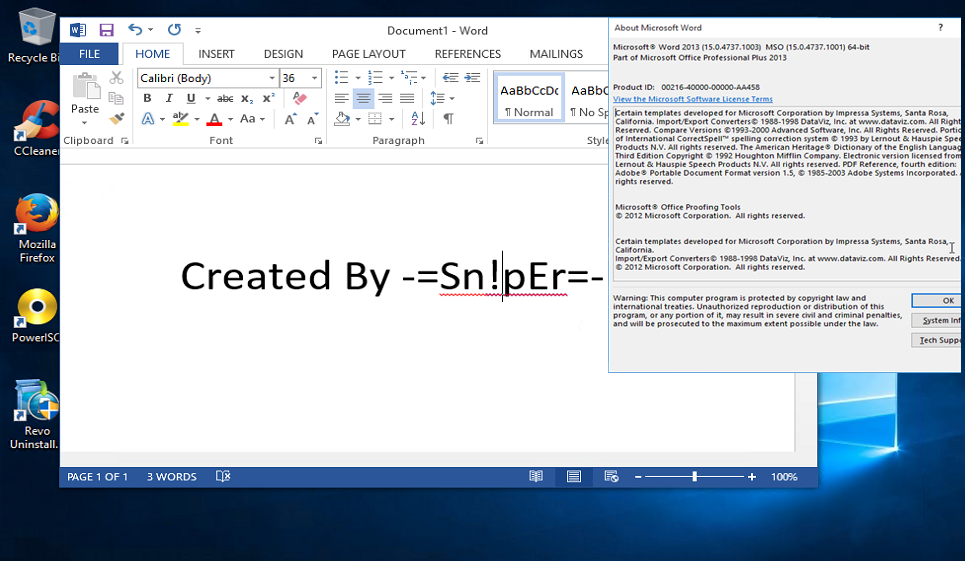Switch to the MAILINGS tab
The image size is (965, 561).
[556, 54]
